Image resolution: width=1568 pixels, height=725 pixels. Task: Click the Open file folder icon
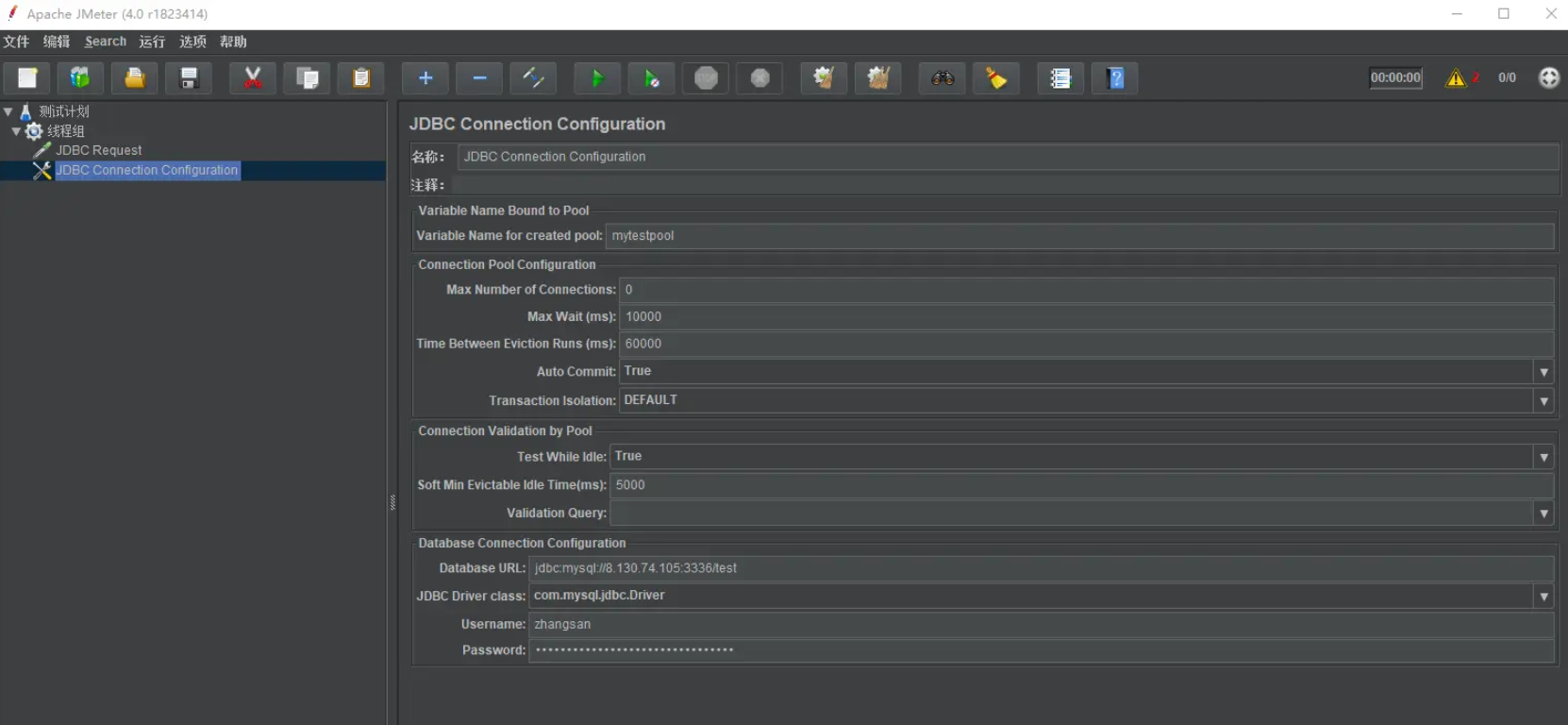click(x=135, y=78)
